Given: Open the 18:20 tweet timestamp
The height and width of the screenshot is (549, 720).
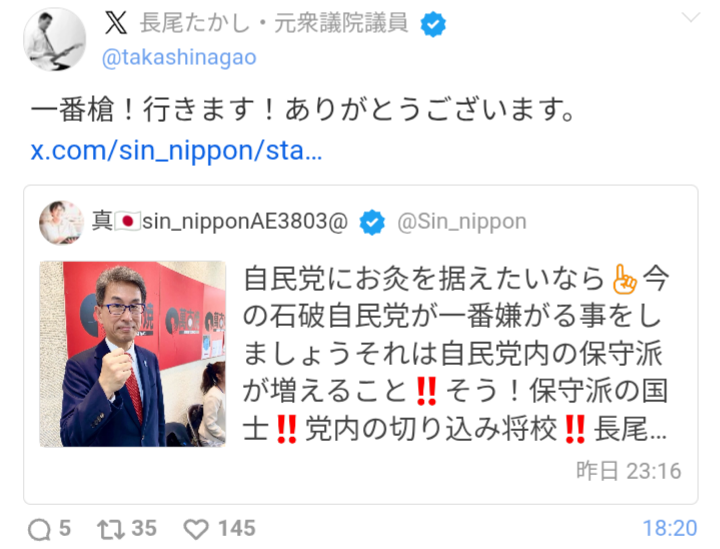Looking at the screenshot, I should [x=670, y=528].
